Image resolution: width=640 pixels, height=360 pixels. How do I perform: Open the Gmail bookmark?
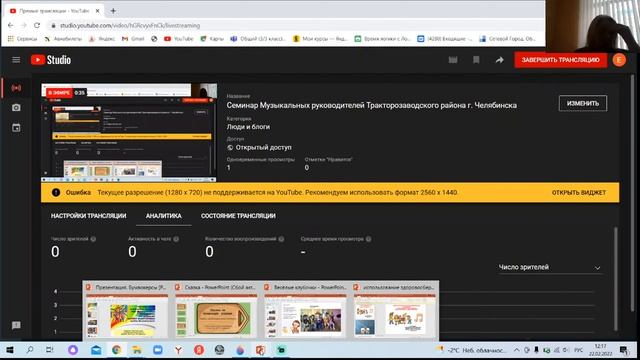(x=133, y=39)
